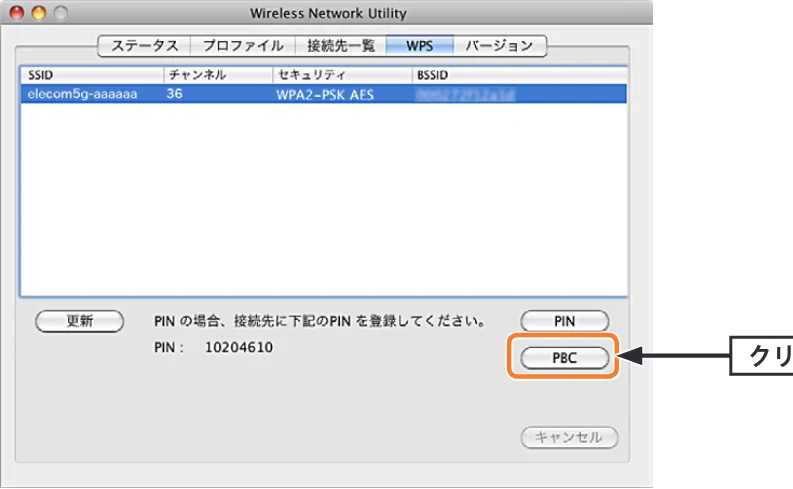The width and height of the screenshot is (793, 489).
Task: Click the WPA2-PSK AES security cell
Action: click(325, 95)
